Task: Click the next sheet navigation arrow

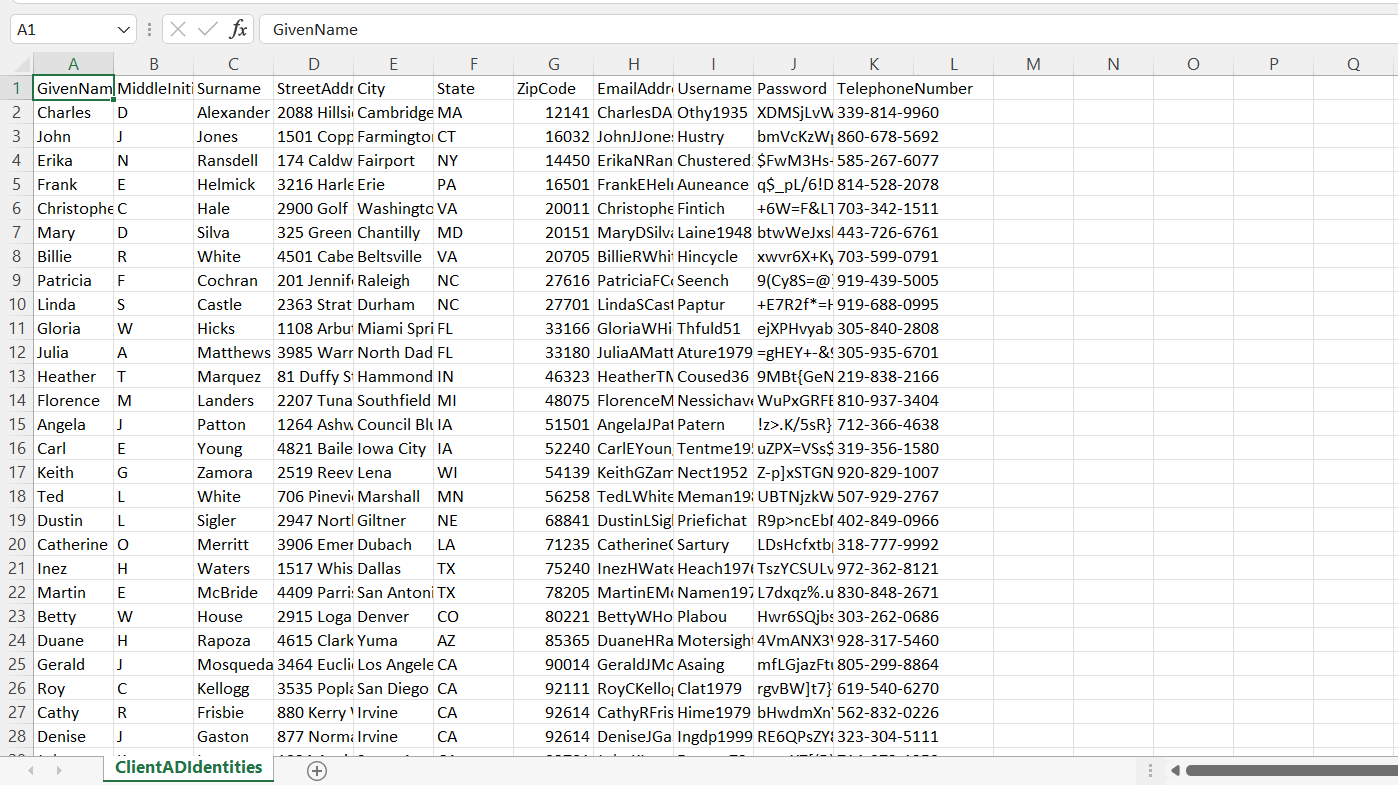Action: (58, 770)
